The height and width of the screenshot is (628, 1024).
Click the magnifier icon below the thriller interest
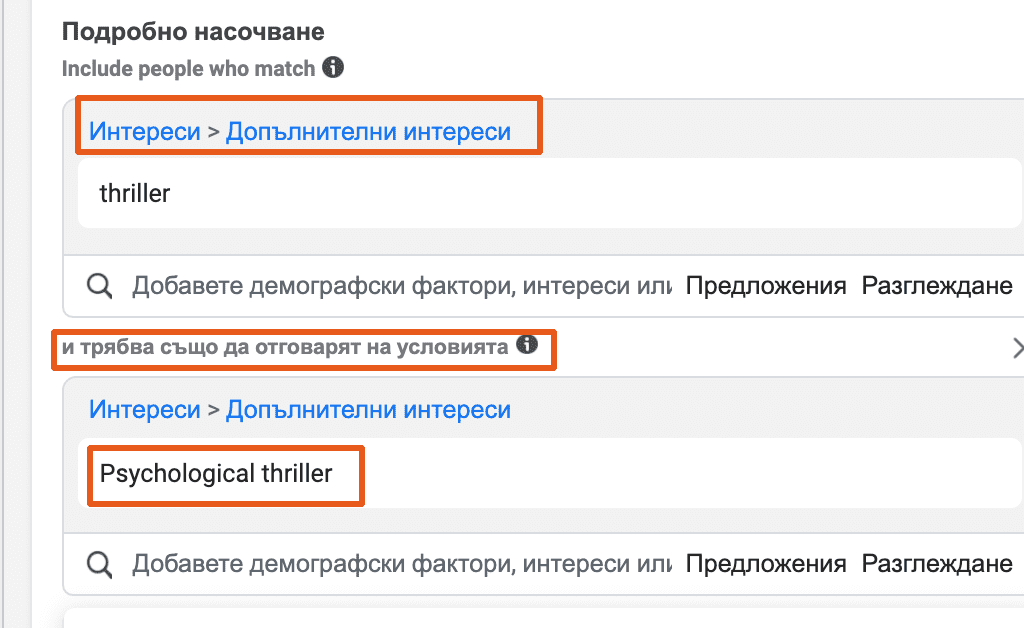(100, 287)
